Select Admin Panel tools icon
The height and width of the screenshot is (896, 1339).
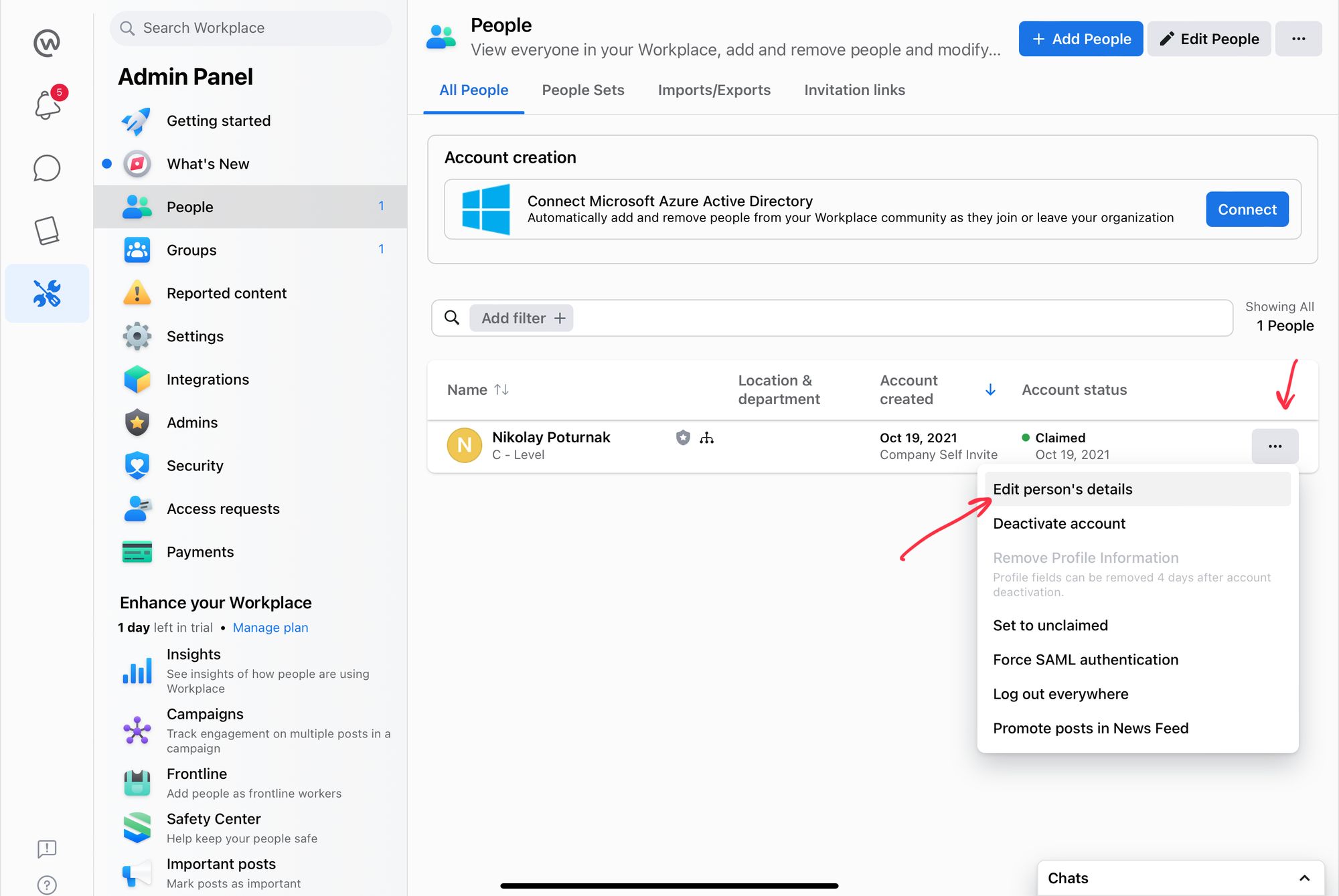(x=47, y=293)
